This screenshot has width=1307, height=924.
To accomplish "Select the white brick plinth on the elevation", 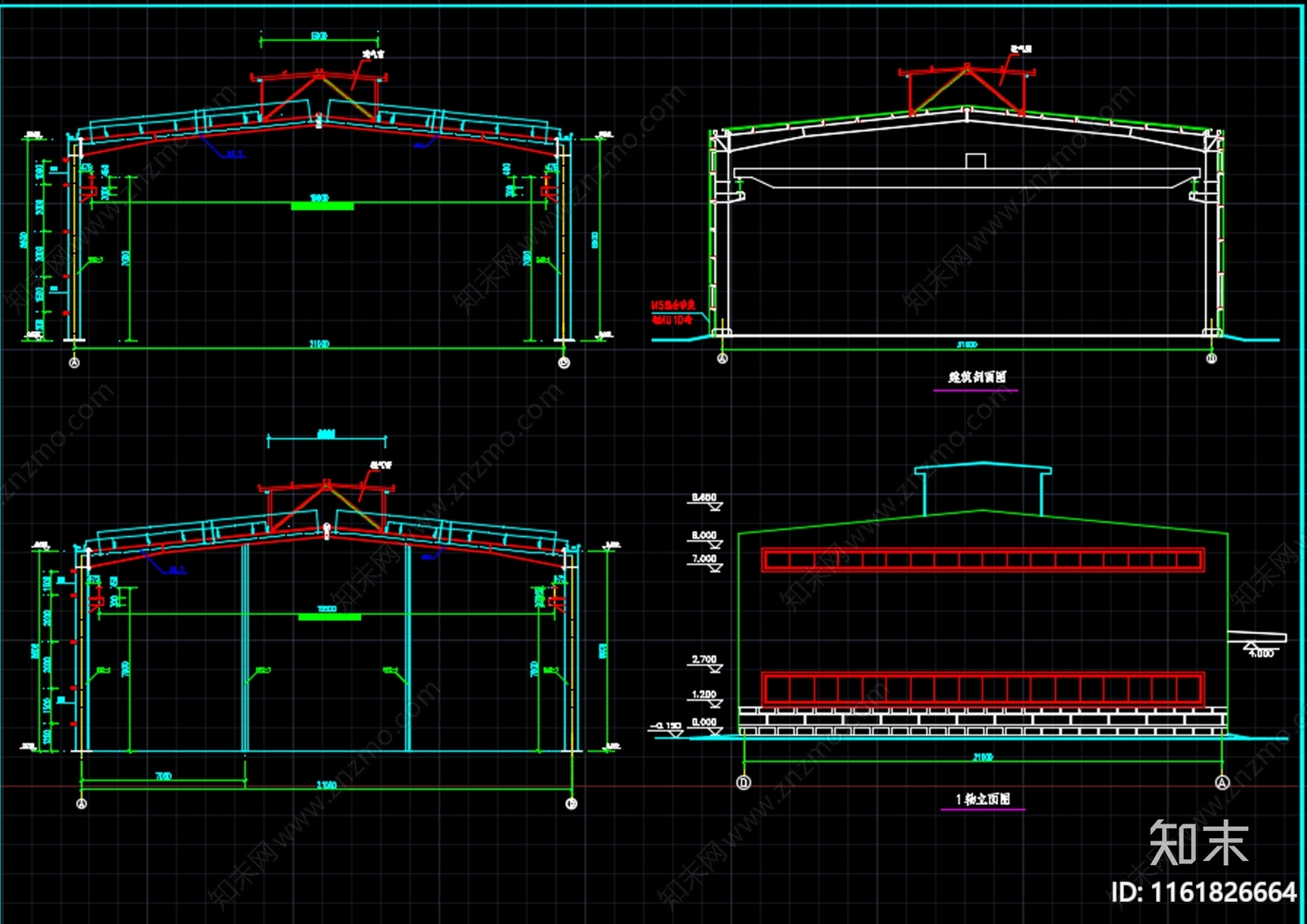I will tap(983, 721).
